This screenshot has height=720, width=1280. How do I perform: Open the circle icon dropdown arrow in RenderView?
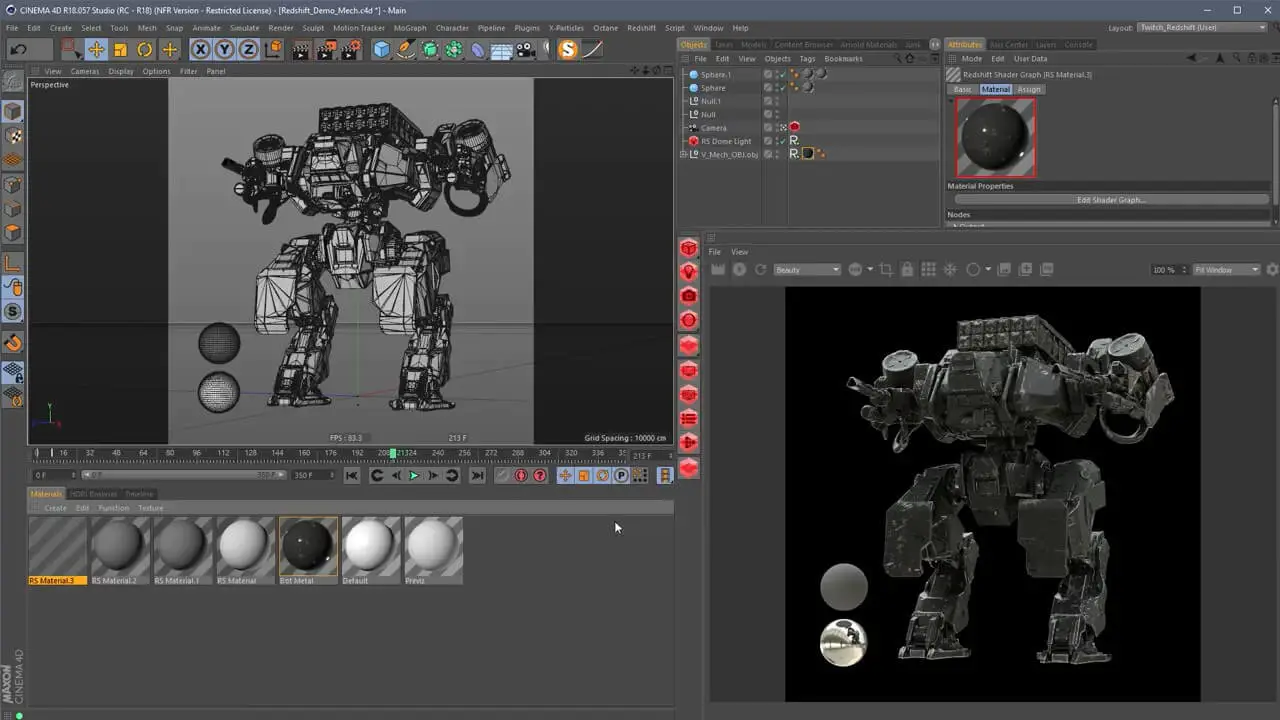pos(988,270)
